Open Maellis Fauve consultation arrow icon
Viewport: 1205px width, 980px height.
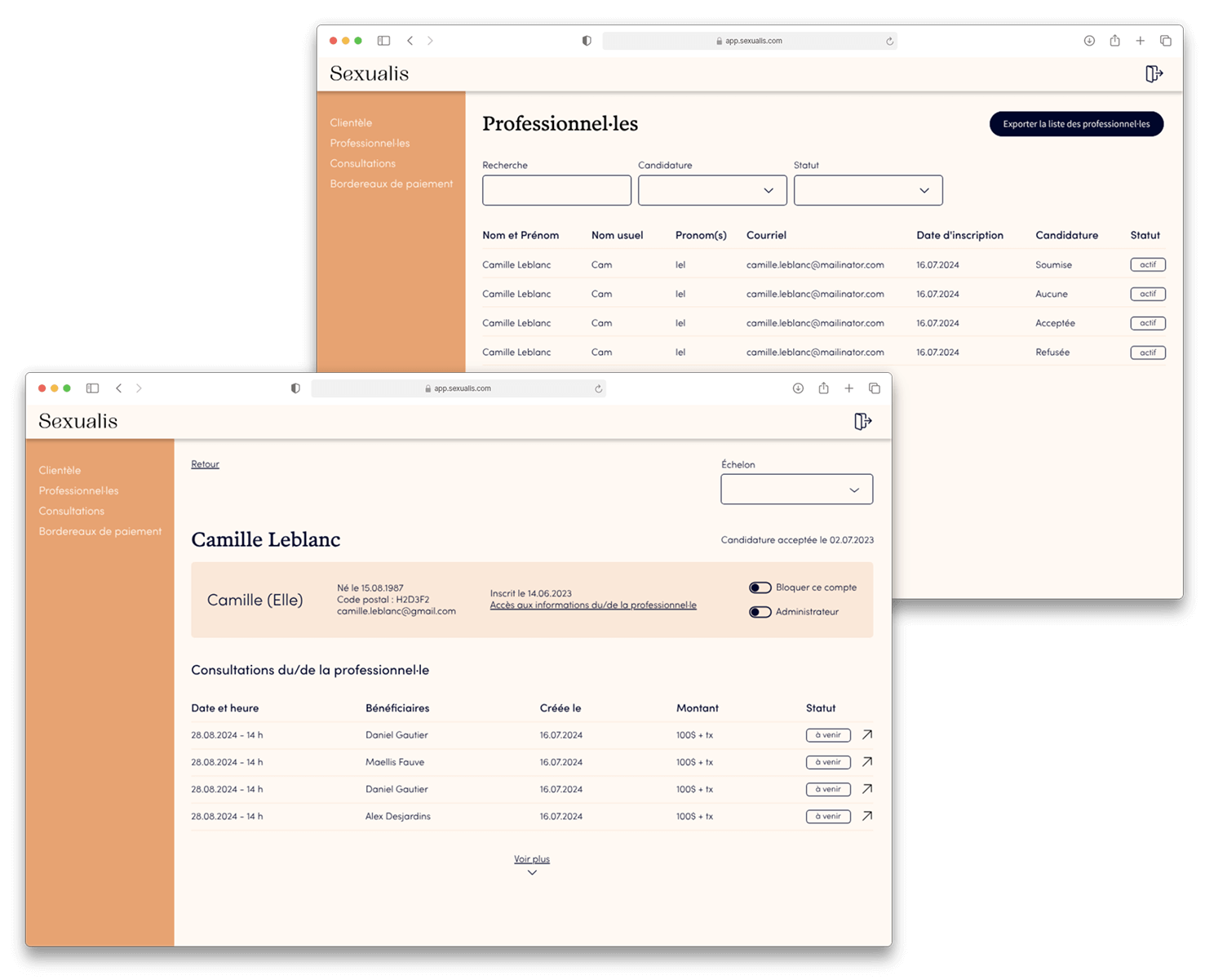(x=867, y=762)
